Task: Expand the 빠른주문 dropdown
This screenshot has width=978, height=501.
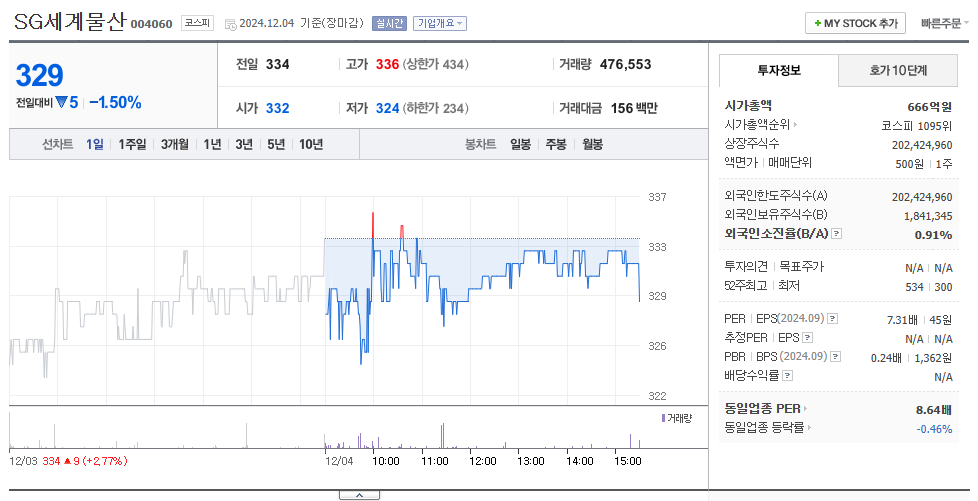Action: pyautogui.click(x=944, y=23)
